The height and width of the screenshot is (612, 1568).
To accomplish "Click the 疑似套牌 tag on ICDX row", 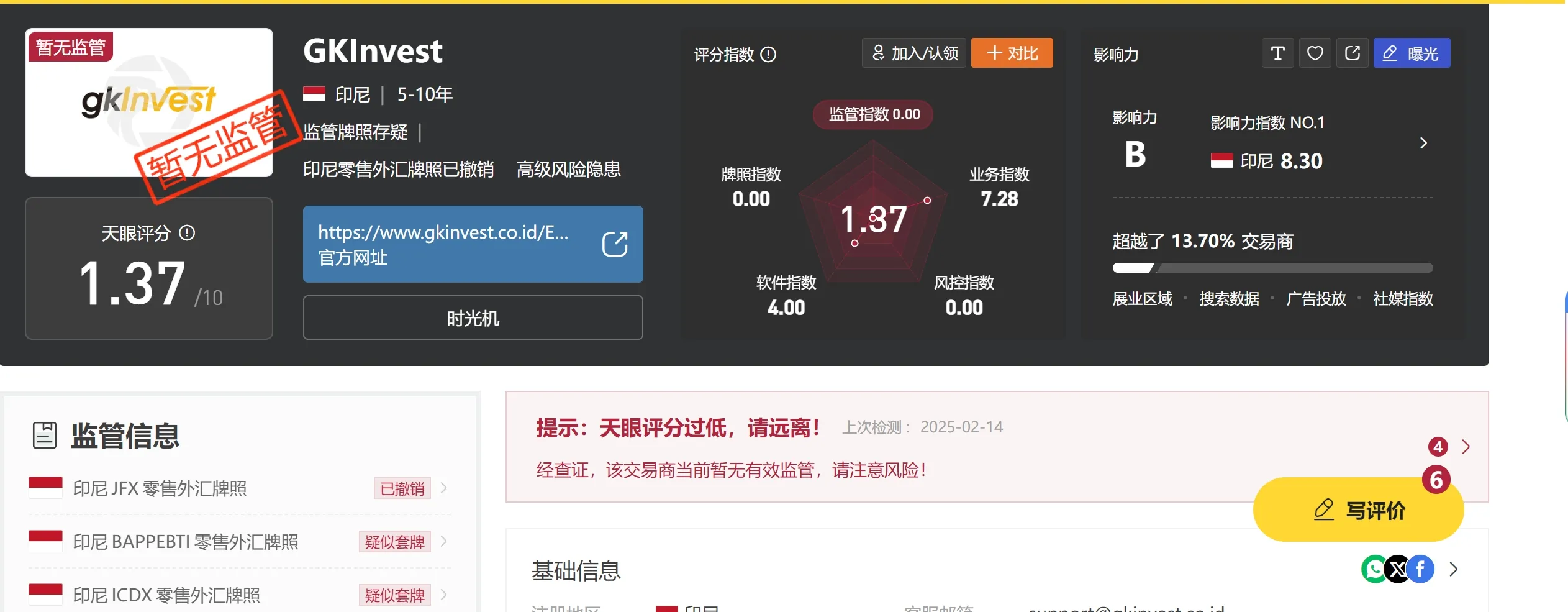I will point(395,595).
